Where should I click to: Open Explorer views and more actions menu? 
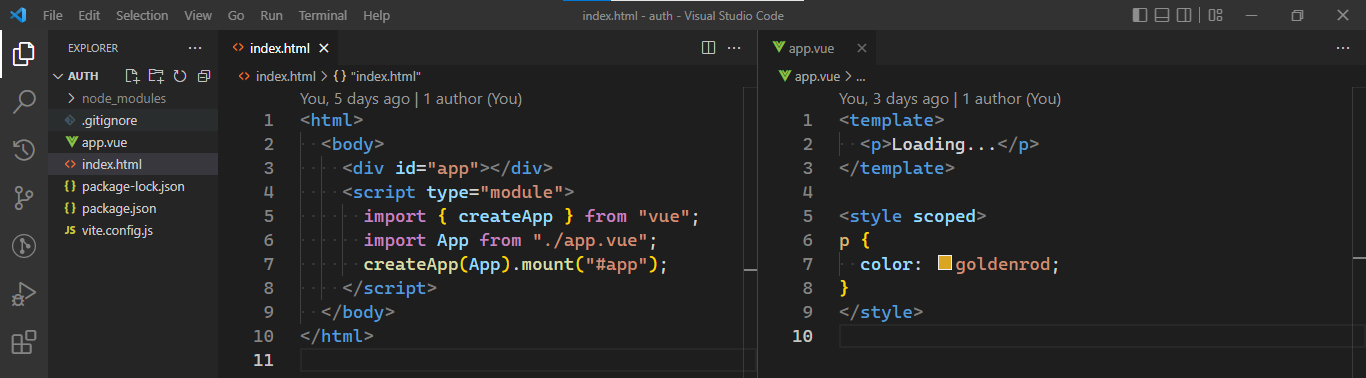(x=194, y=48)
